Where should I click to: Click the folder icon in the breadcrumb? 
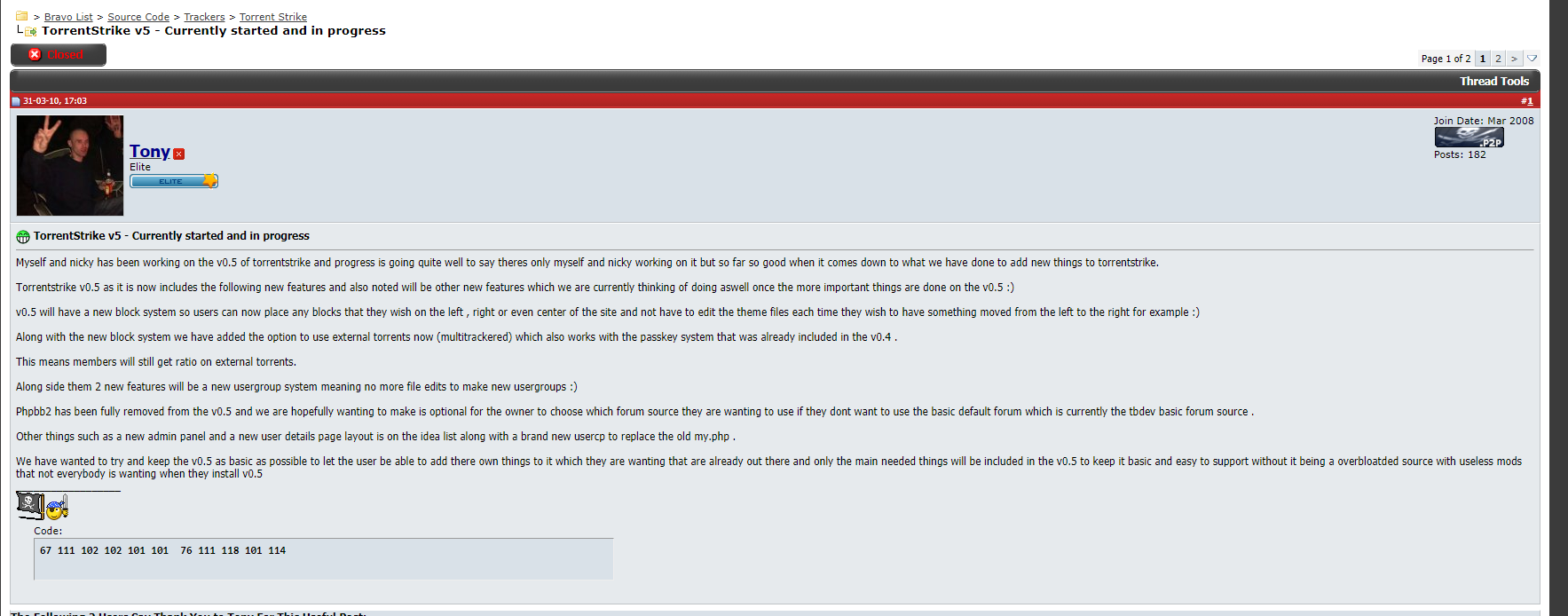[x=21, y=16]
